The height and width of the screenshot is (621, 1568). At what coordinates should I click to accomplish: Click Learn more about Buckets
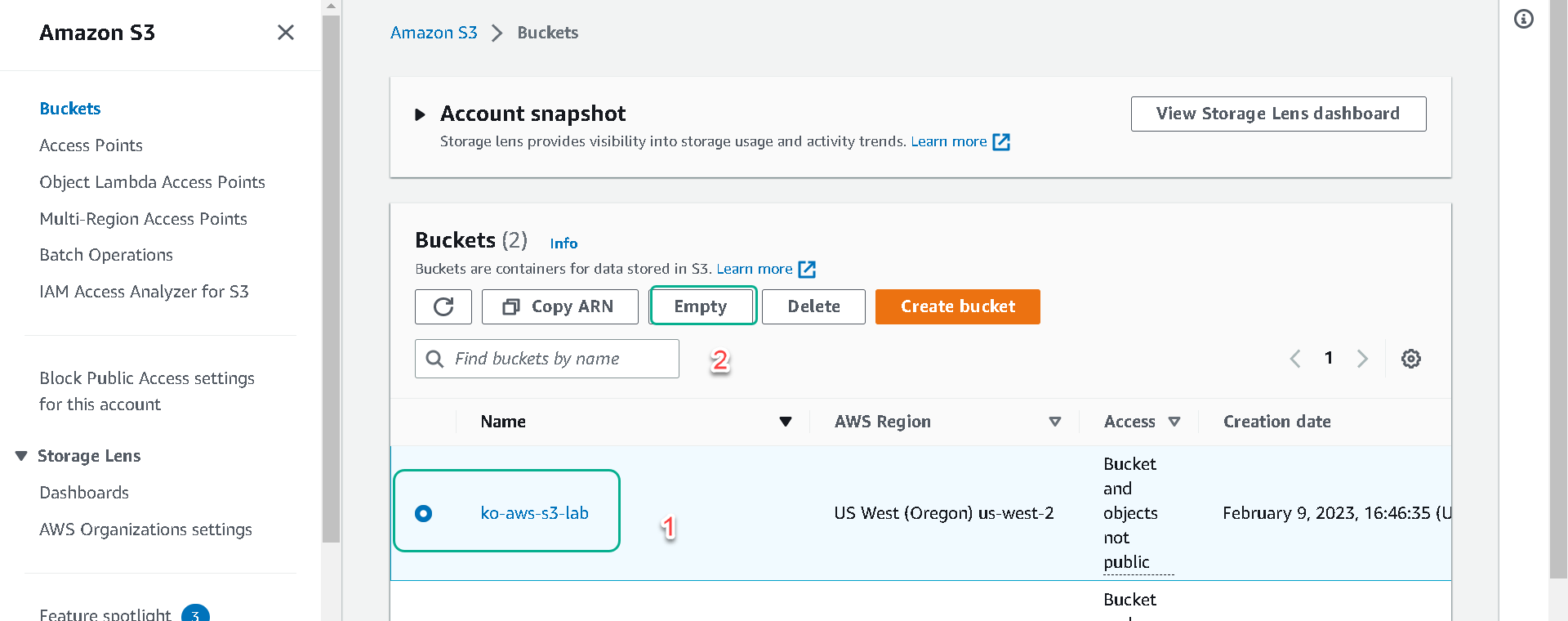click(755, 269)
